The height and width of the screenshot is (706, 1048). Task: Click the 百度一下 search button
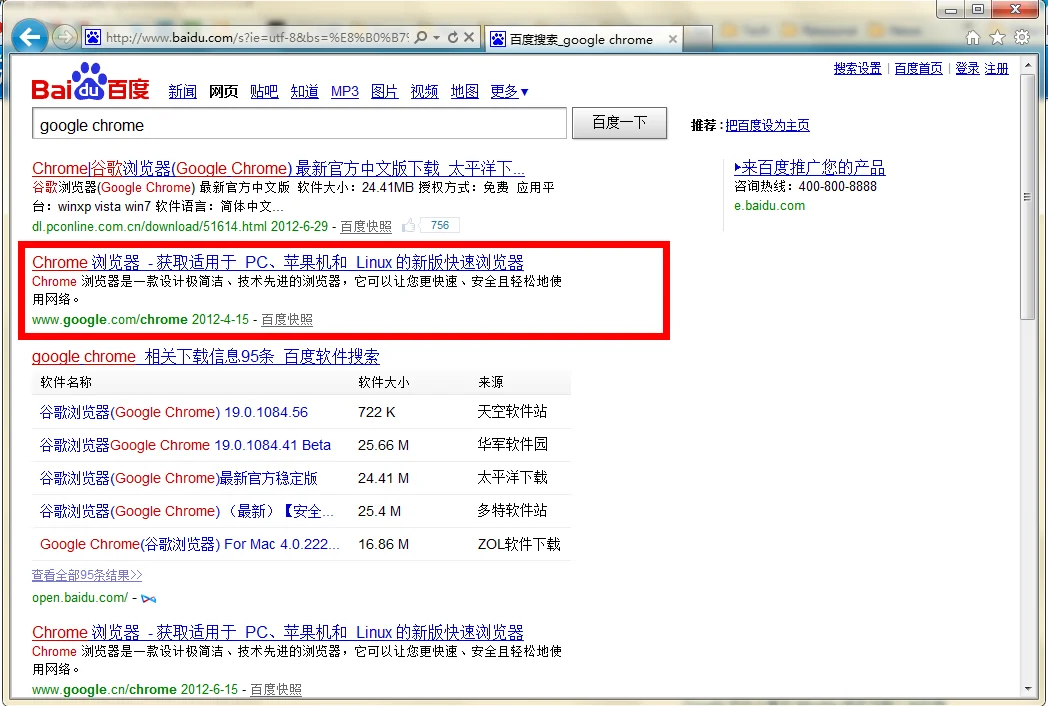[620, 123]
